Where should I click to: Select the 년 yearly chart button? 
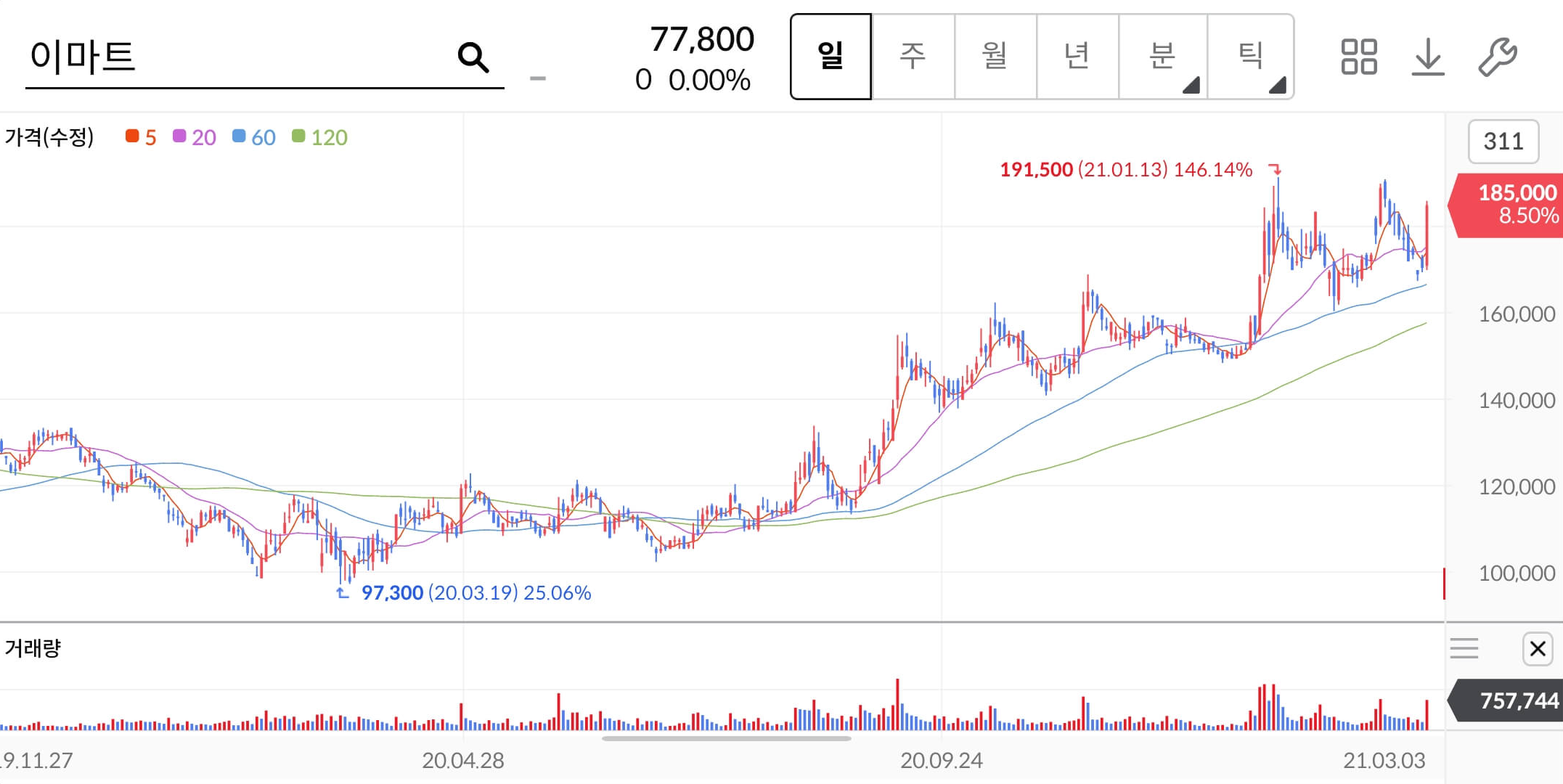click(x=1077, y=57)
